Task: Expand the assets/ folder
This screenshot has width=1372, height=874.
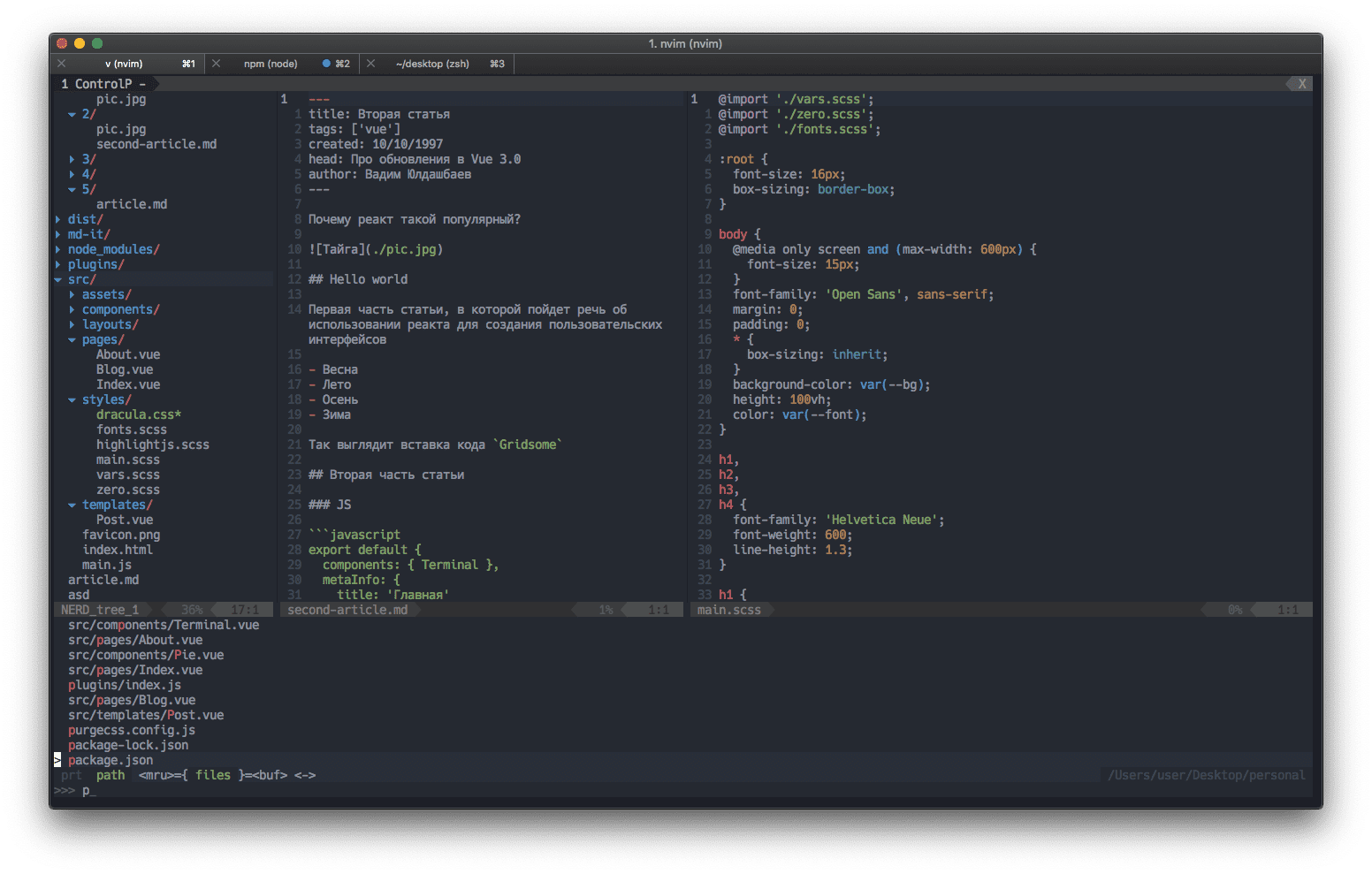Action: [x=72, y=294]
